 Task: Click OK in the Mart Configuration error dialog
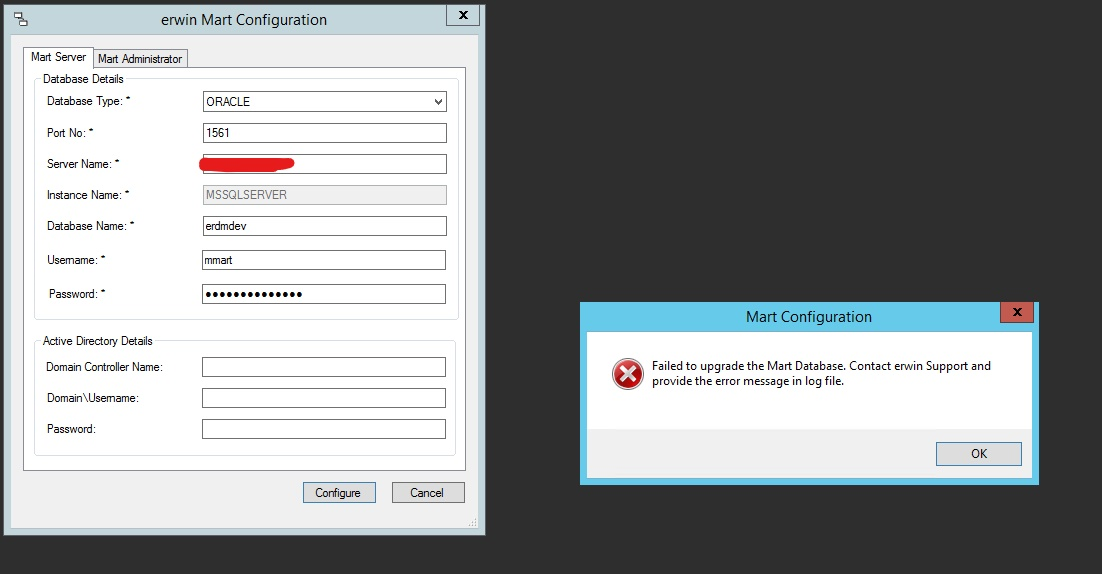(979, 454)
